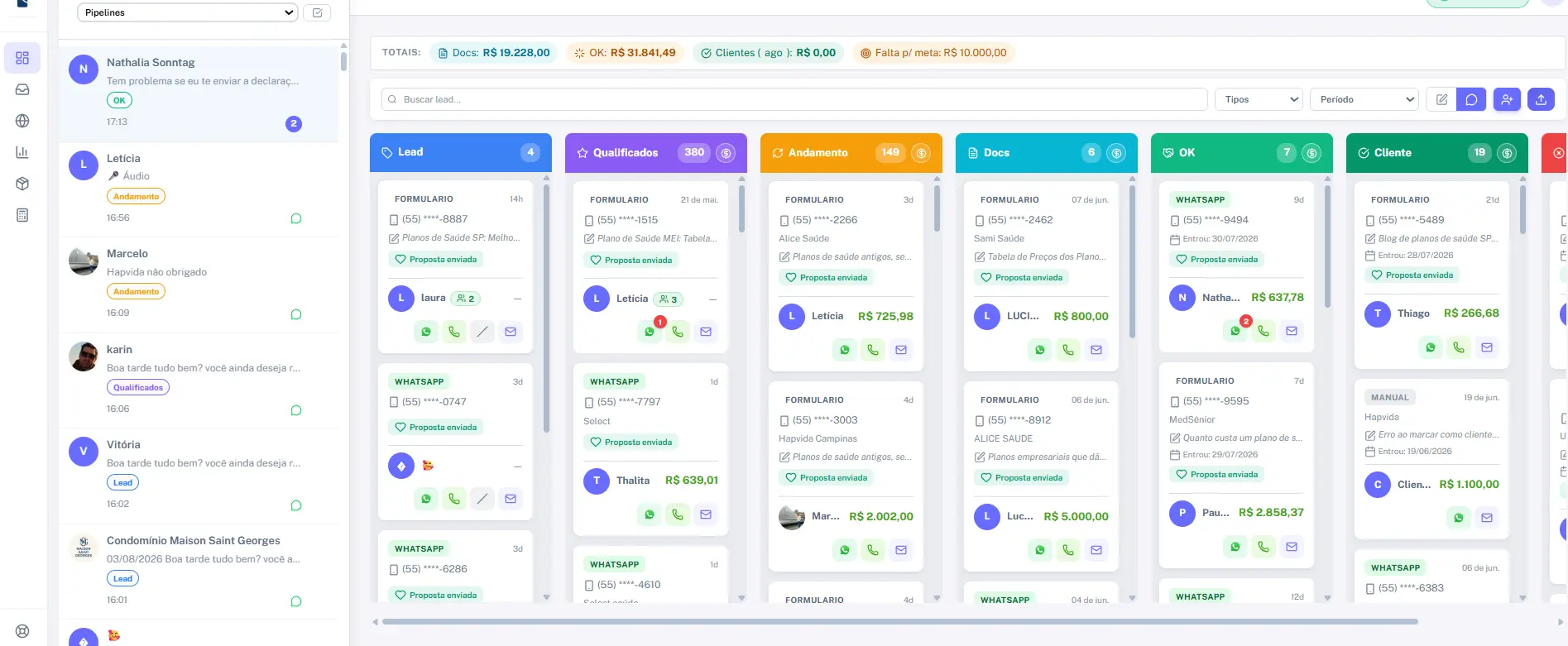Screen dimensions: 1568x646
Task: Open WhatsApp for the R$ 2.002,00 card
Action: tap(845, 550)
